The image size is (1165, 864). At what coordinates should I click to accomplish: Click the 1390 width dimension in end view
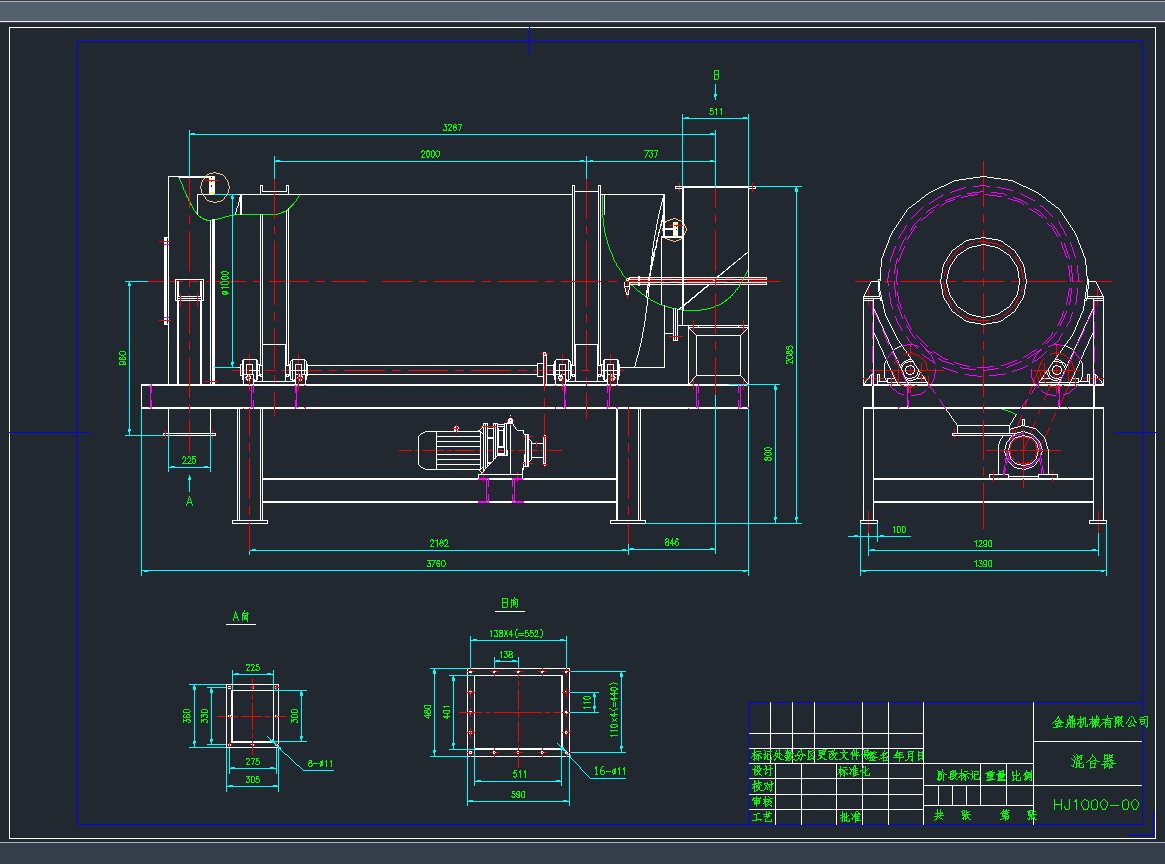(983, 565)
